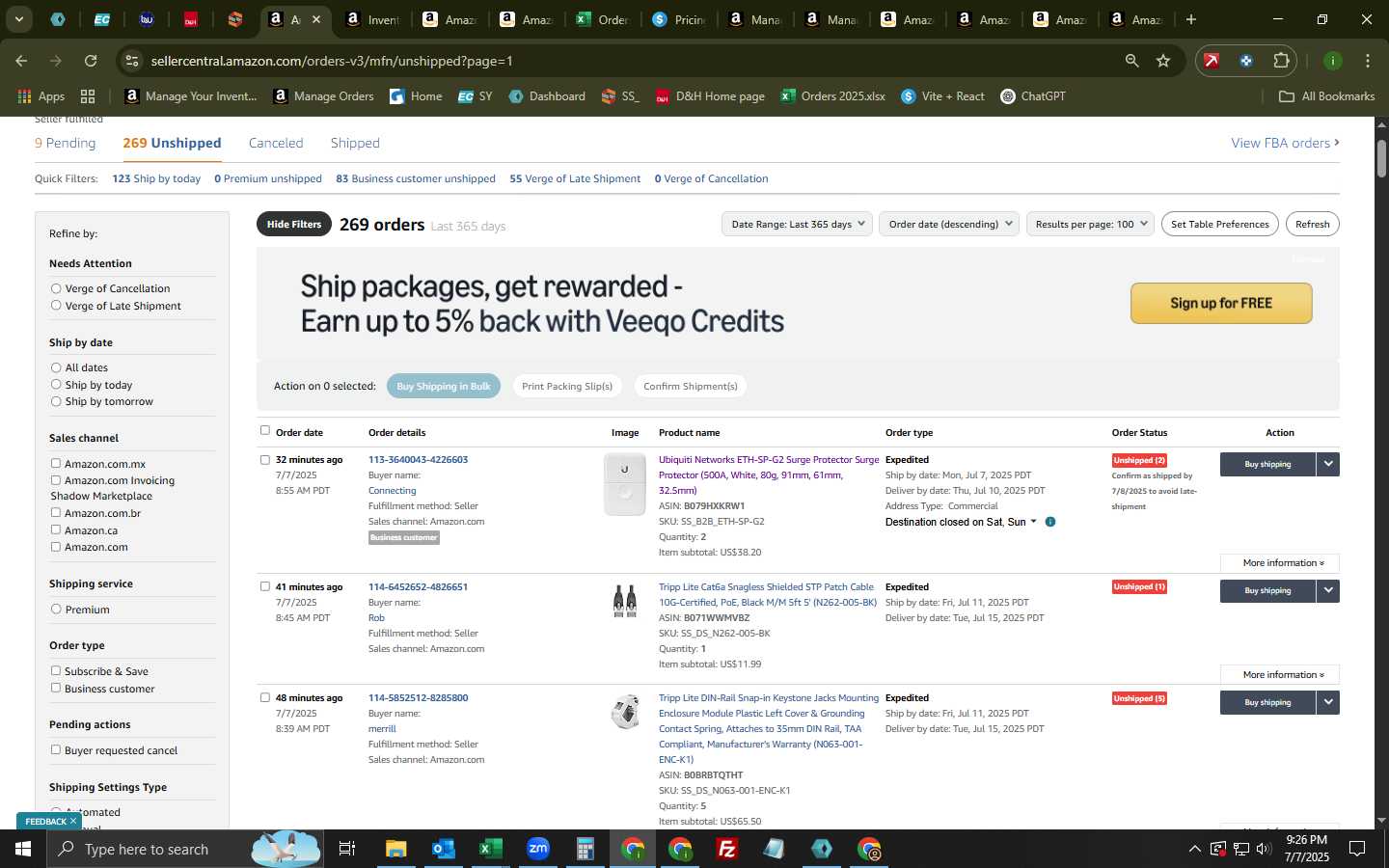Image resolution: width=1389 pixels, height=868 pixels.
Task: Select order 113-3640043-4226603 checkbox
Action: click(265, 460)
